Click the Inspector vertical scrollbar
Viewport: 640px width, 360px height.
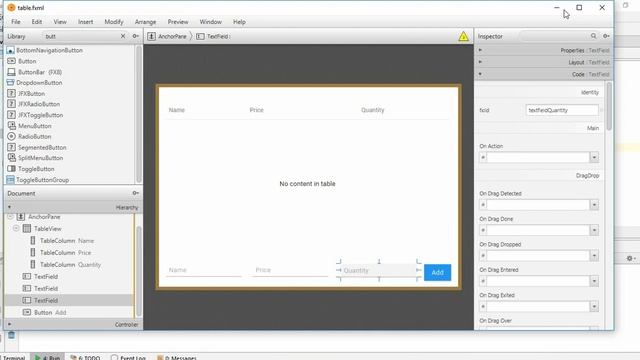pos(609,106)
